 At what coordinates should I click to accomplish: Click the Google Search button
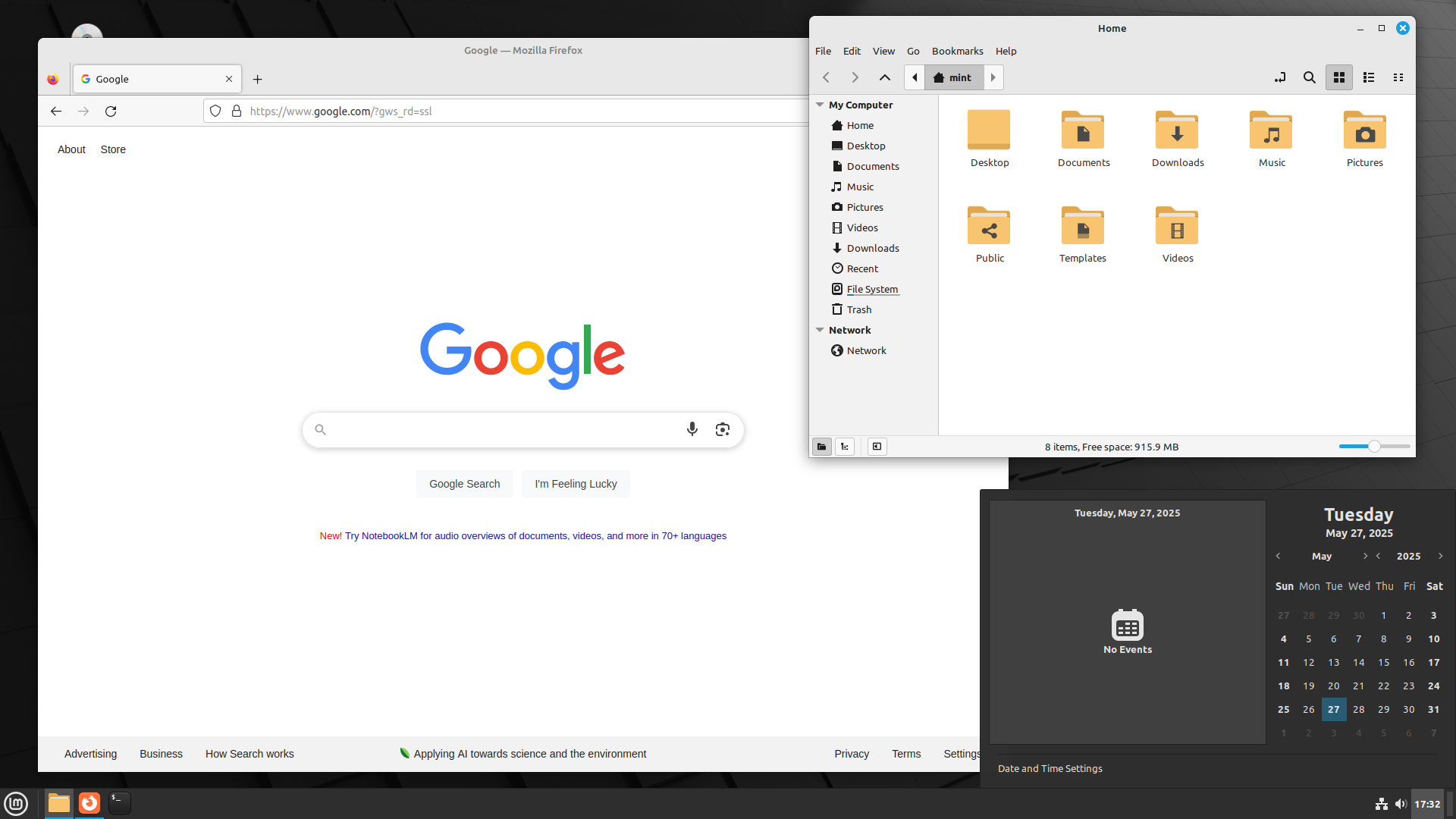pos(464,484)
